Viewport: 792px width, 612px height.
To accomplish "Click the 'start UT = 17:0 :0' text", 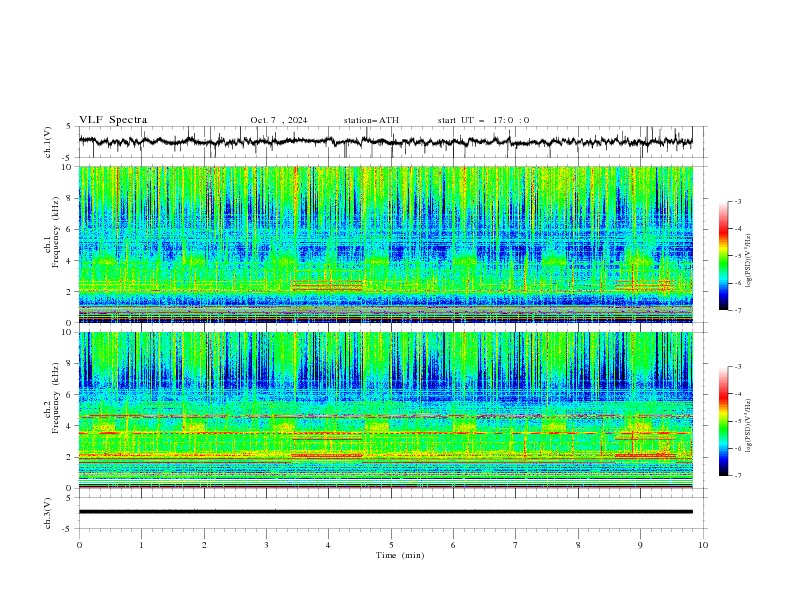I will point(483,120).
